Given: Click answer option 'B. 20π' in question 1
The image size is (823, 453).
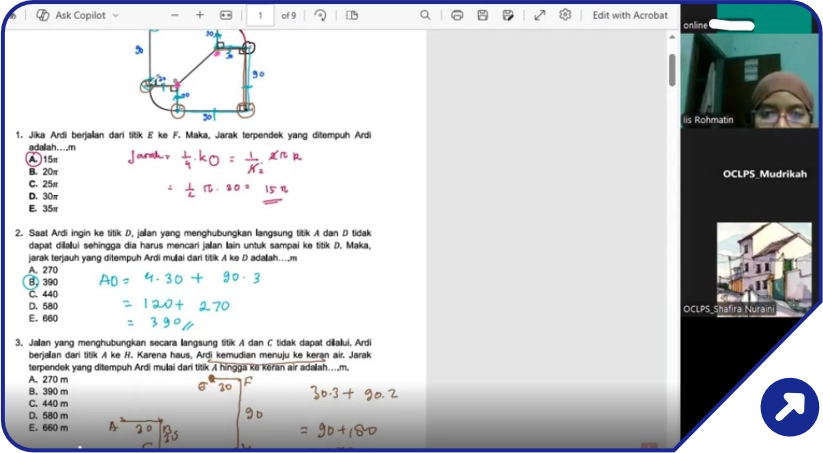Looking at the screenshot, I should click(x=44, y=172).
